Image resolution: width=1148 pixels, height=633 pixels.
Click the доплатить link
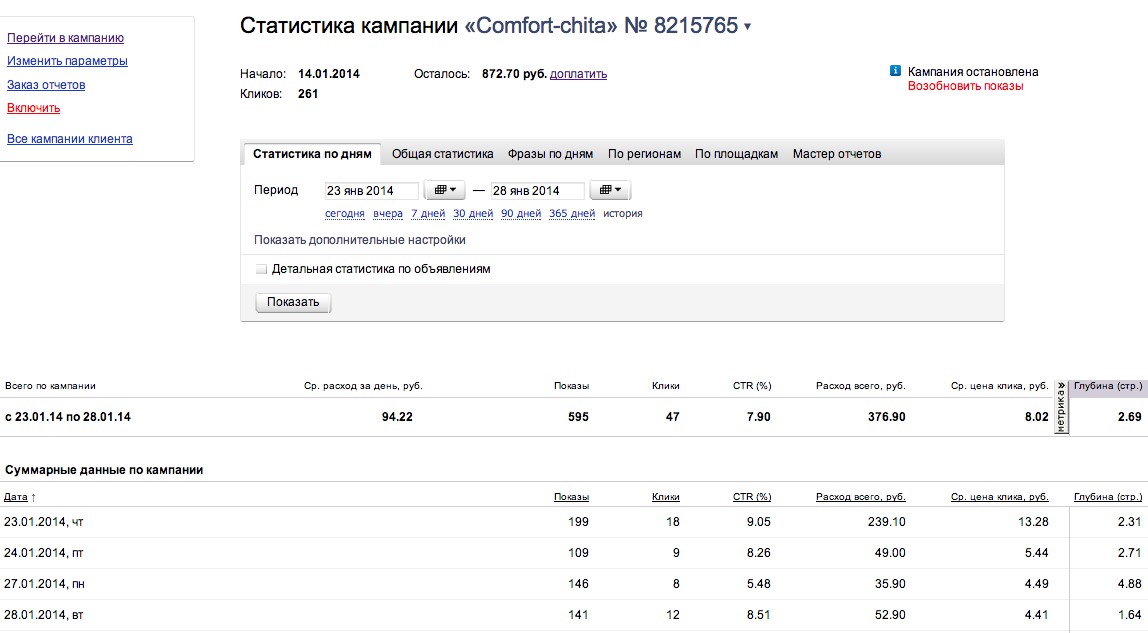tap(578, 74)
